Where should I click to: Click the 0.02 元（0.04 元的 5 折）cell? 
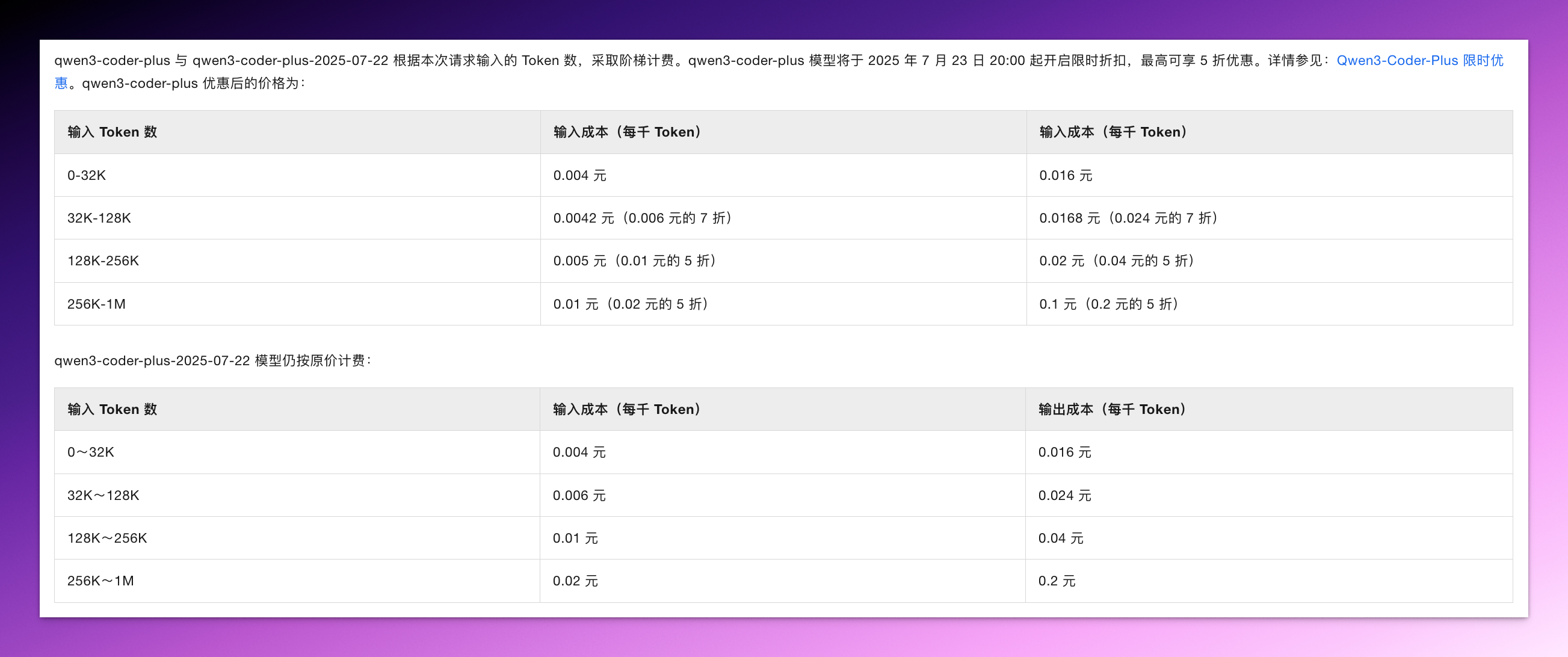(x=1116, y=261)
